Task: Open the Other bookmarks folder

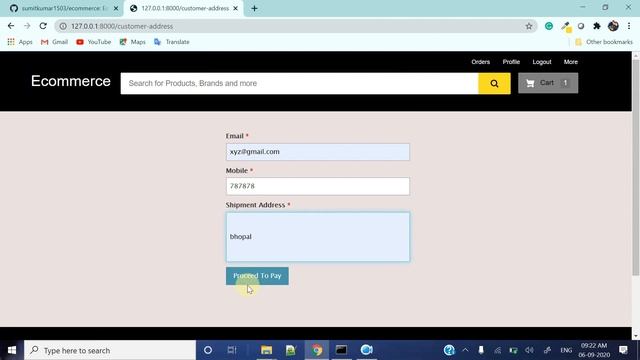Action: [603, 42]
